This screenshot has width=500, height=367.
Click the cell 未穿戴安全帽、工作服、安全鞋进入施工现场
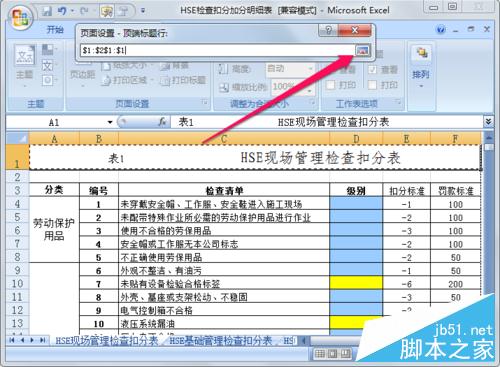[224, 204]
